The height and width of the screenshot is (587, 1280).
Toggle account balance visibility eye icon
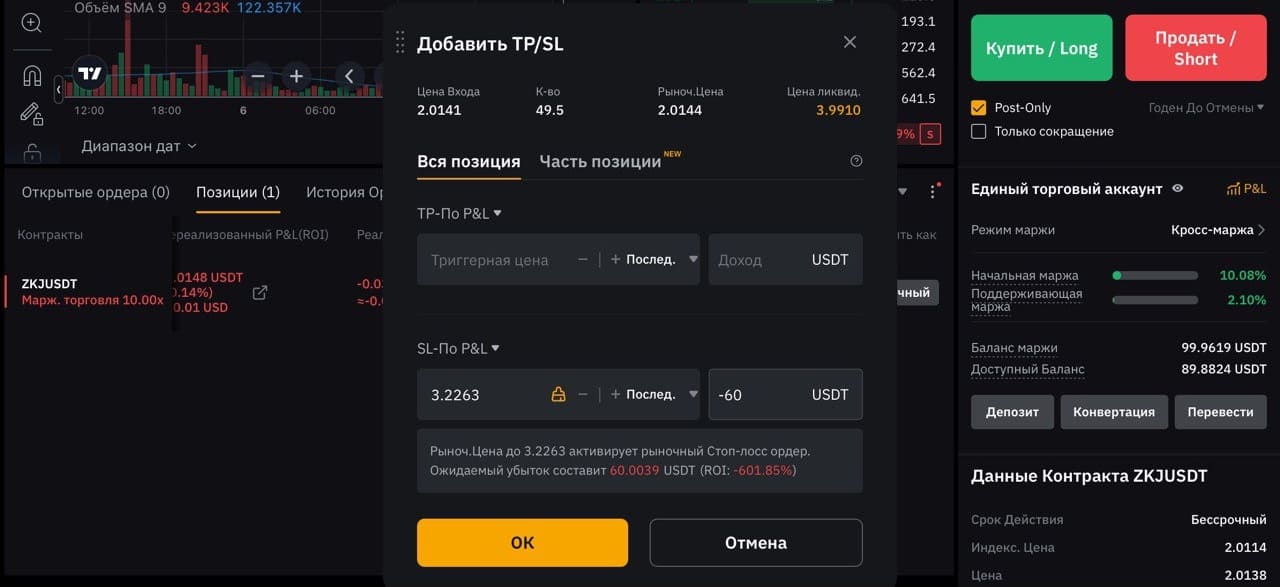1177,188
